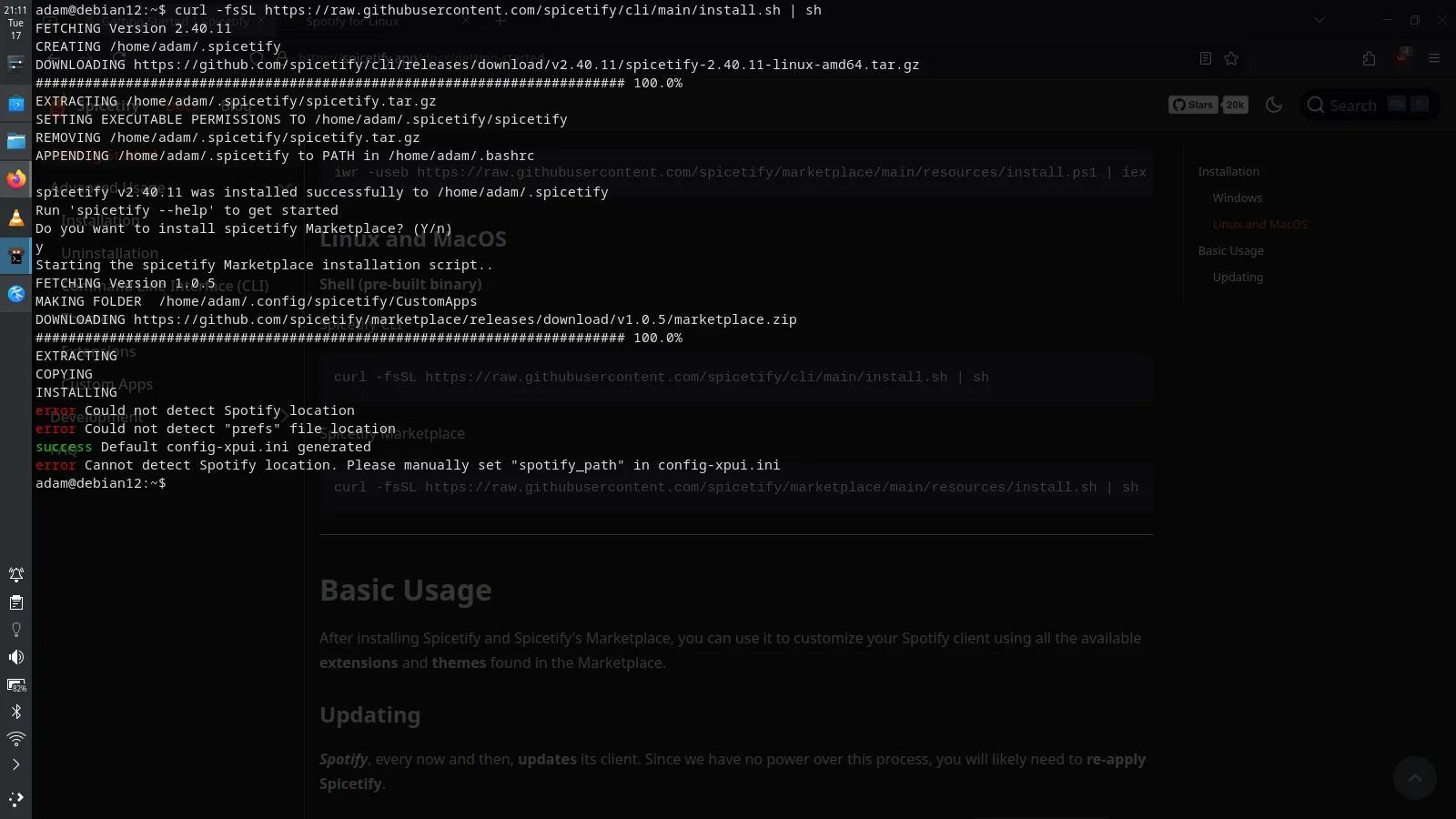Go to Installation in the table of contents
Screen dimensions: 1456x819
pos(1228,171)
